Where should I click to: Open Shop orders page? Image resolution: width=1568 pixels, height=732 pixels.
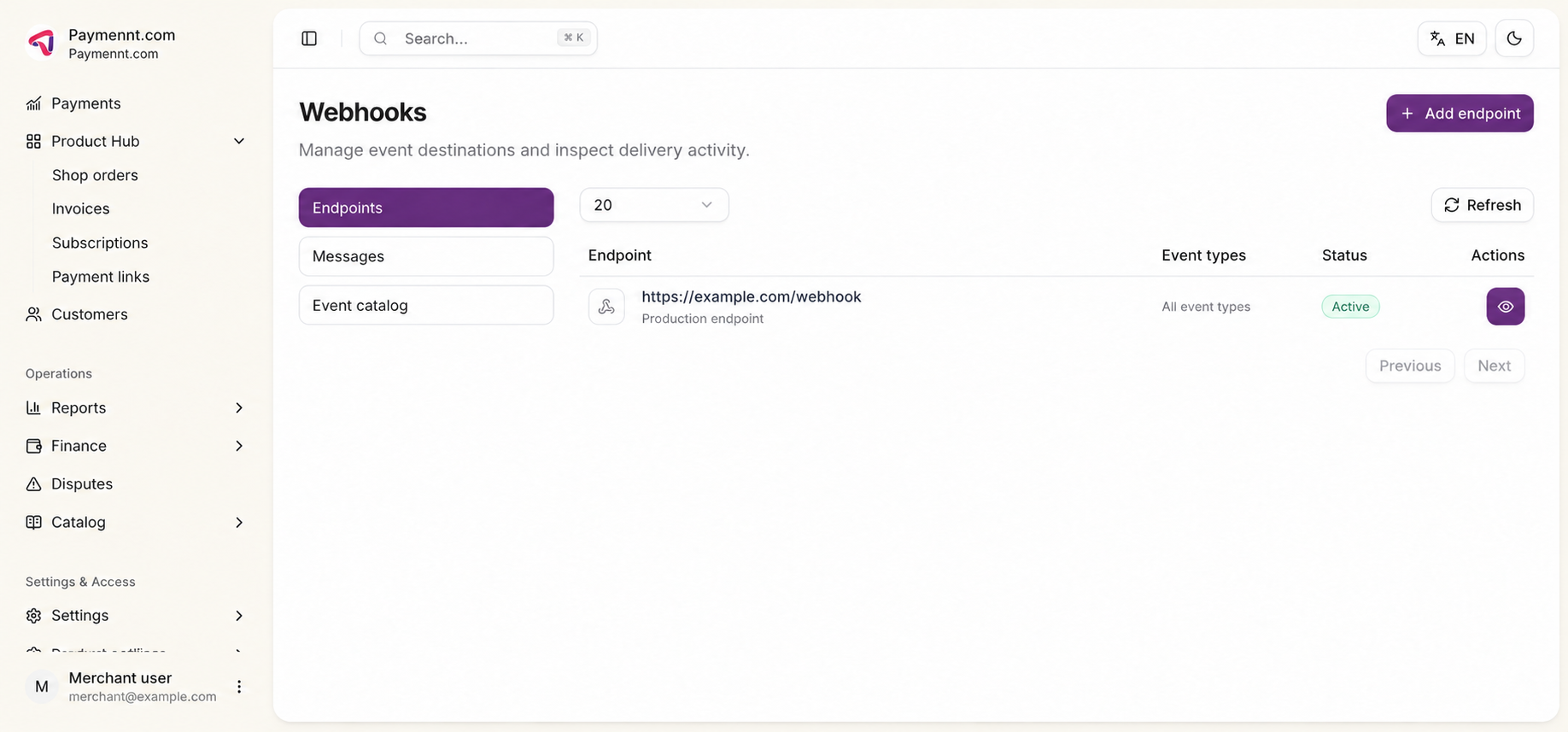pos(95,175)
